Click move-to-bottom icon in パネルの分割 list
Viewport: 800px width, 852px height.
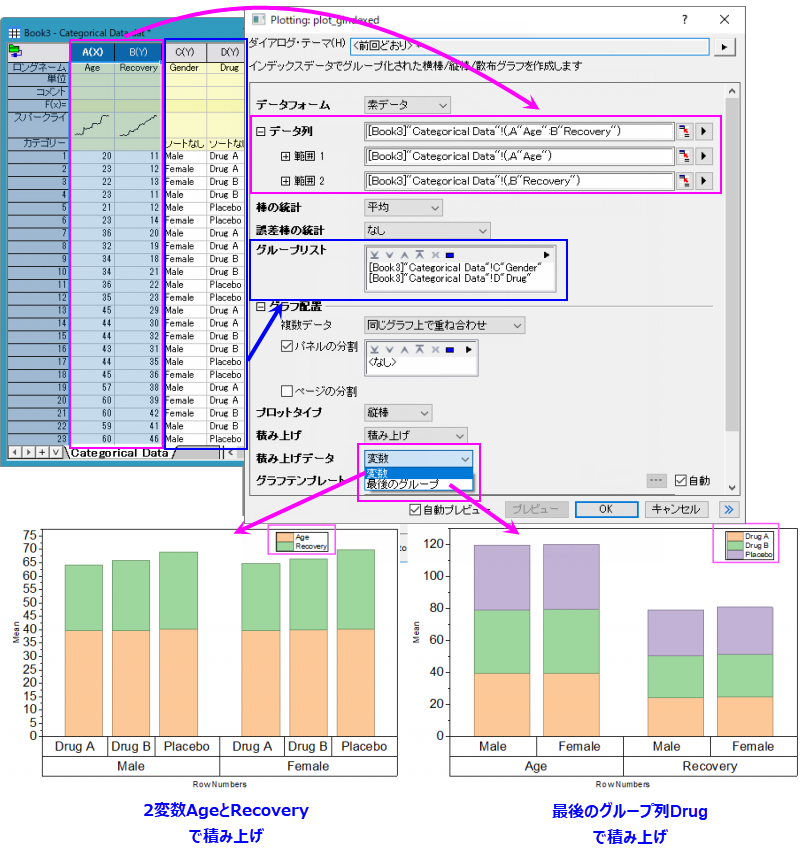pos(374,350)
